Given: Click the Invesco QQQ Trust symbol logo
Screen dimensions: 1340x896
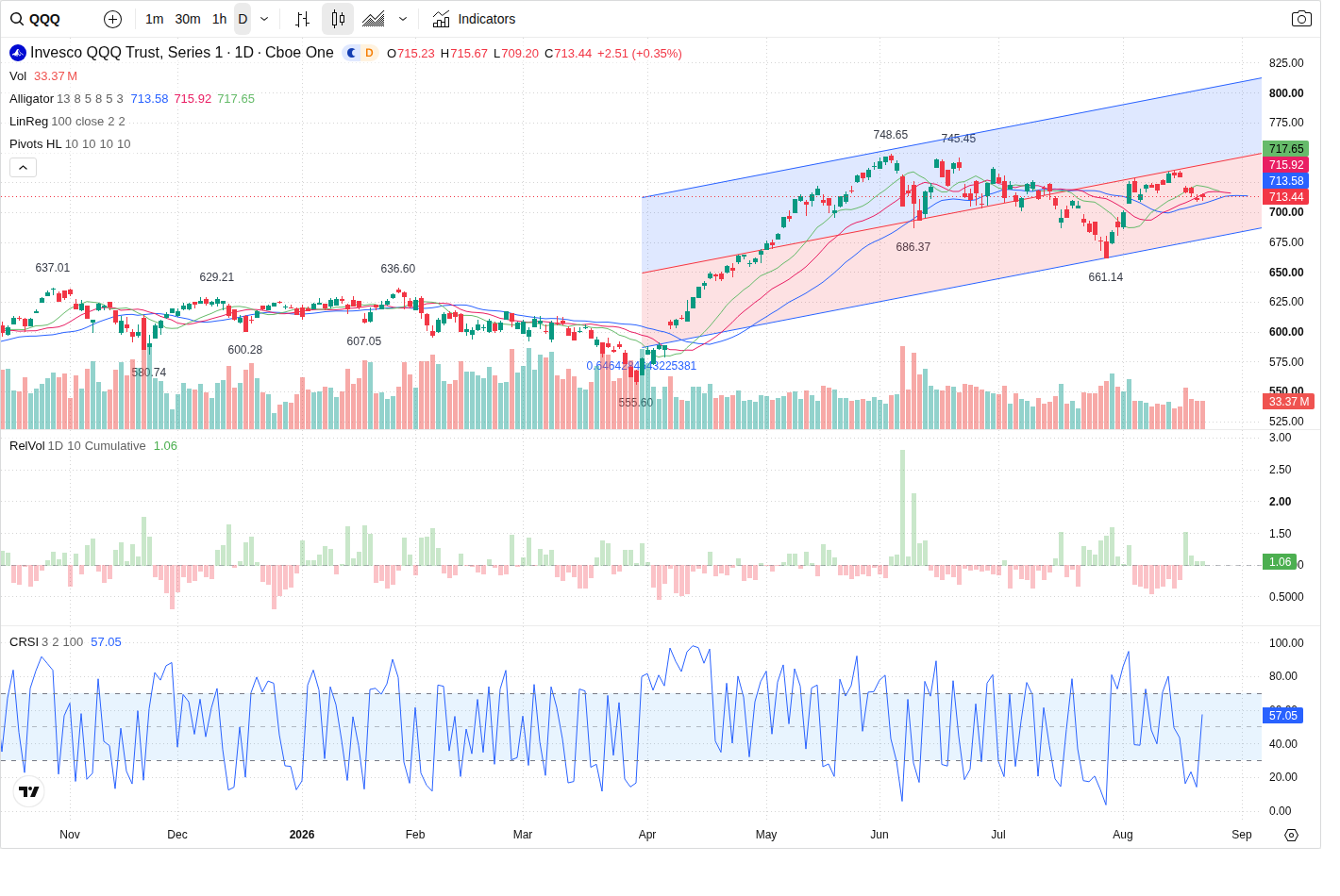Looking at the screenshot, I should 18,53.
